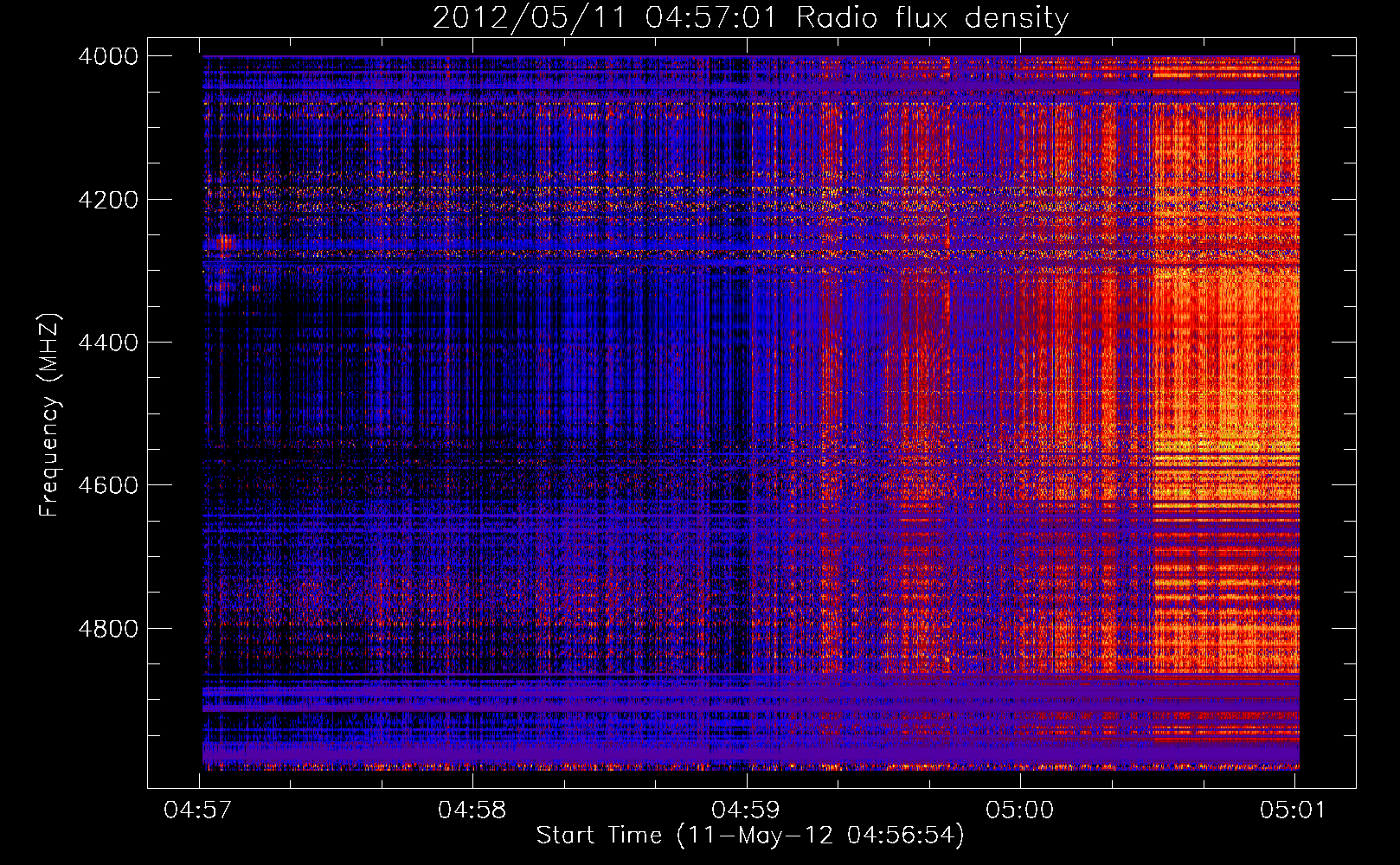Screen dimensions: 1400x865
Task: Select the 4400 frequency tick label
Action: (108, 343)
